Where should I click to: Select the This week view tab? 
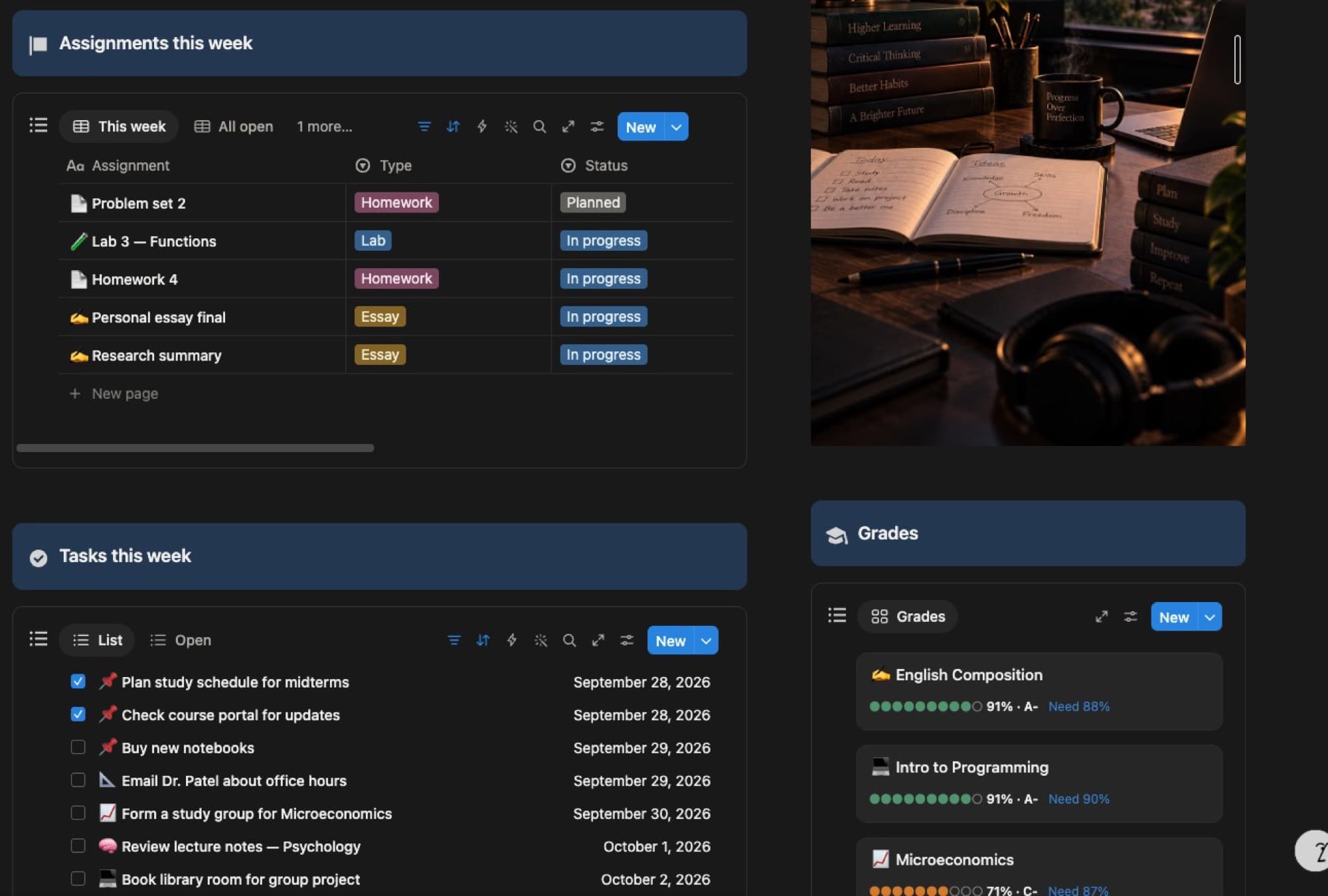119,127
